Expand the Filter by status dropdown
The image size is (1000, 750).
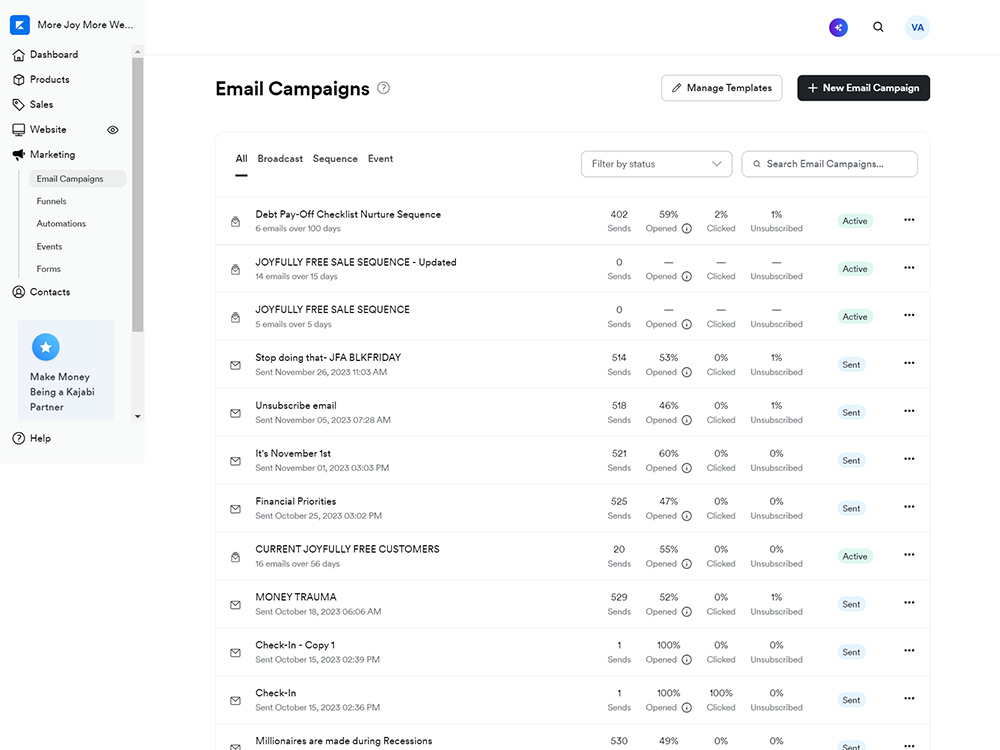[656, 164]
